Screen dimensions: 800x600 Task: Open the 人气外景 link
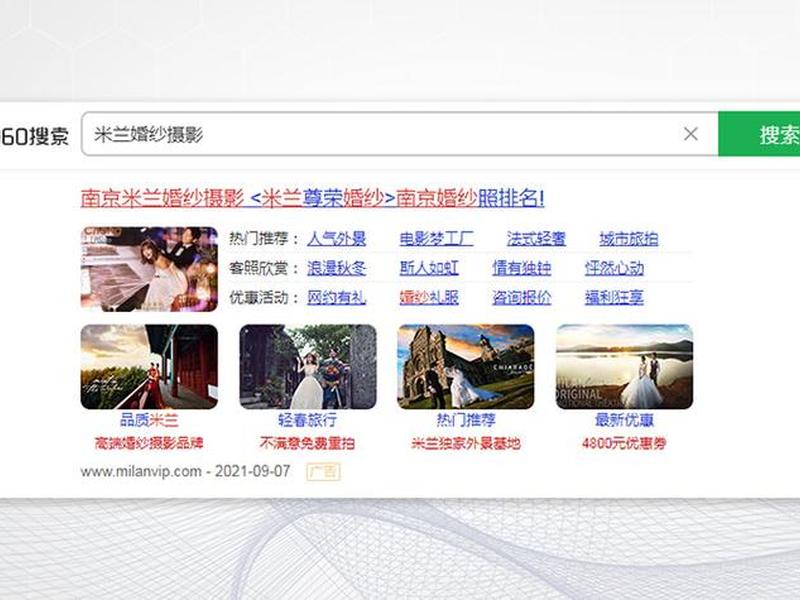click(x=337, y=238)
